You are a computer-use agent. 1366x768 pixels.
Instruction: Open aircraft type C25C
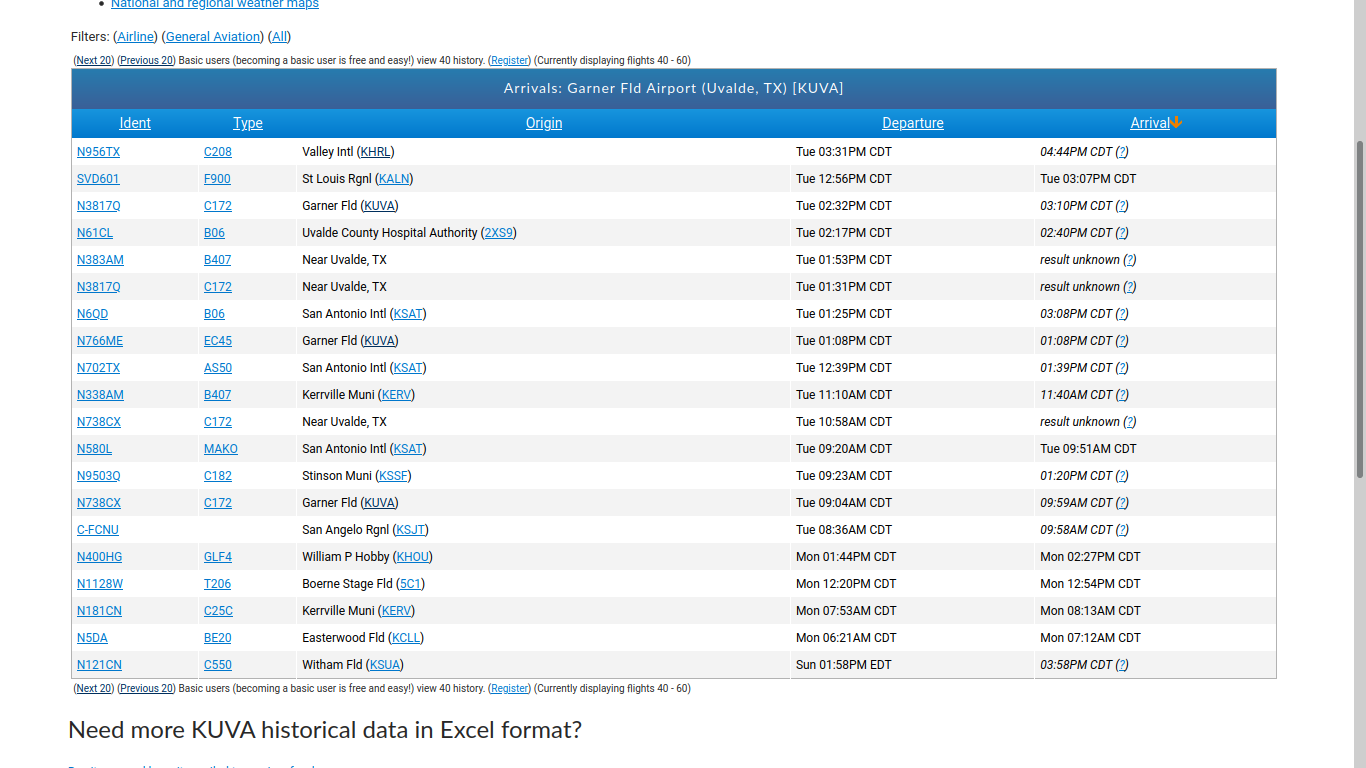pyautogui.click(x=218, y=611)
